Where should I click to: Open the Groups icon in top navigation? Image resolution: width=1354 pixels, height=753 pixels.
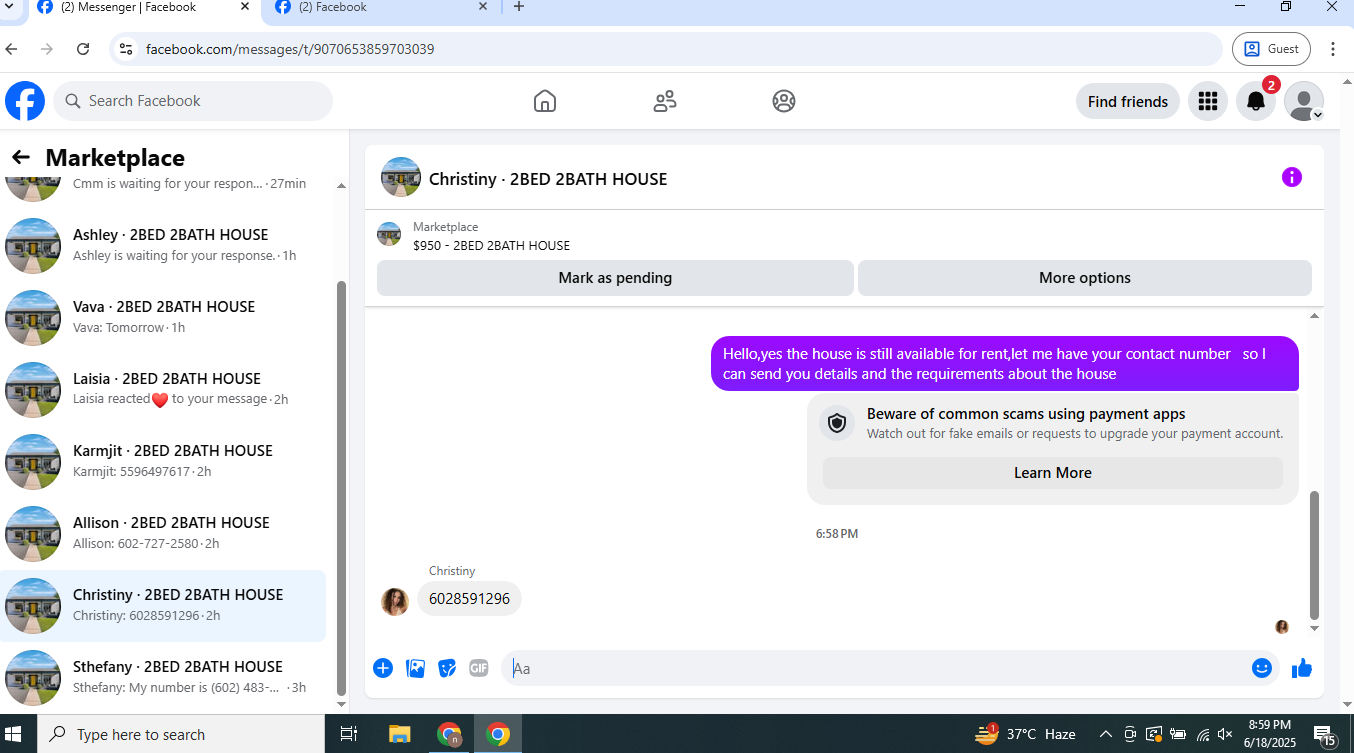pos(784,101)
